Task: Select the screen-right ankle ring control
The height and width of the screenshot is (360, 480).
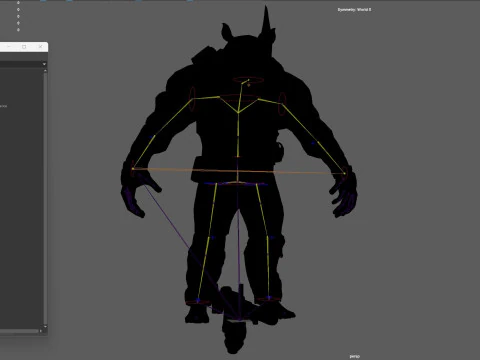Action: click(268, 299)
